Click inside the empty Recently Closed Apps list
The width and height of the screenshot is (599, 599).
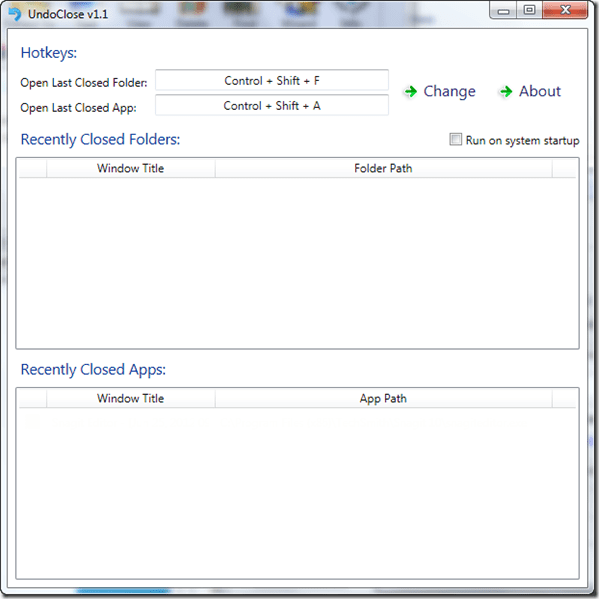(x=297, y=493)
